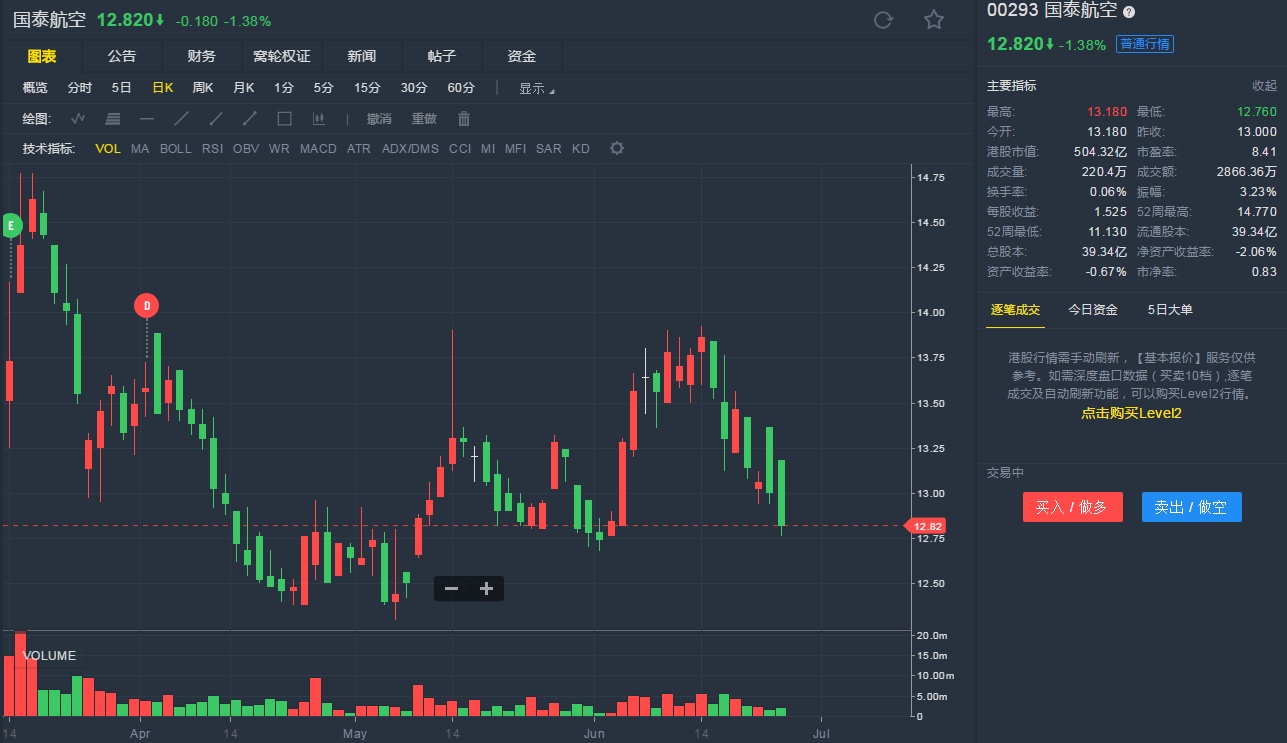Select the 15分 period
1287x743 pixels.
point(367,88)
